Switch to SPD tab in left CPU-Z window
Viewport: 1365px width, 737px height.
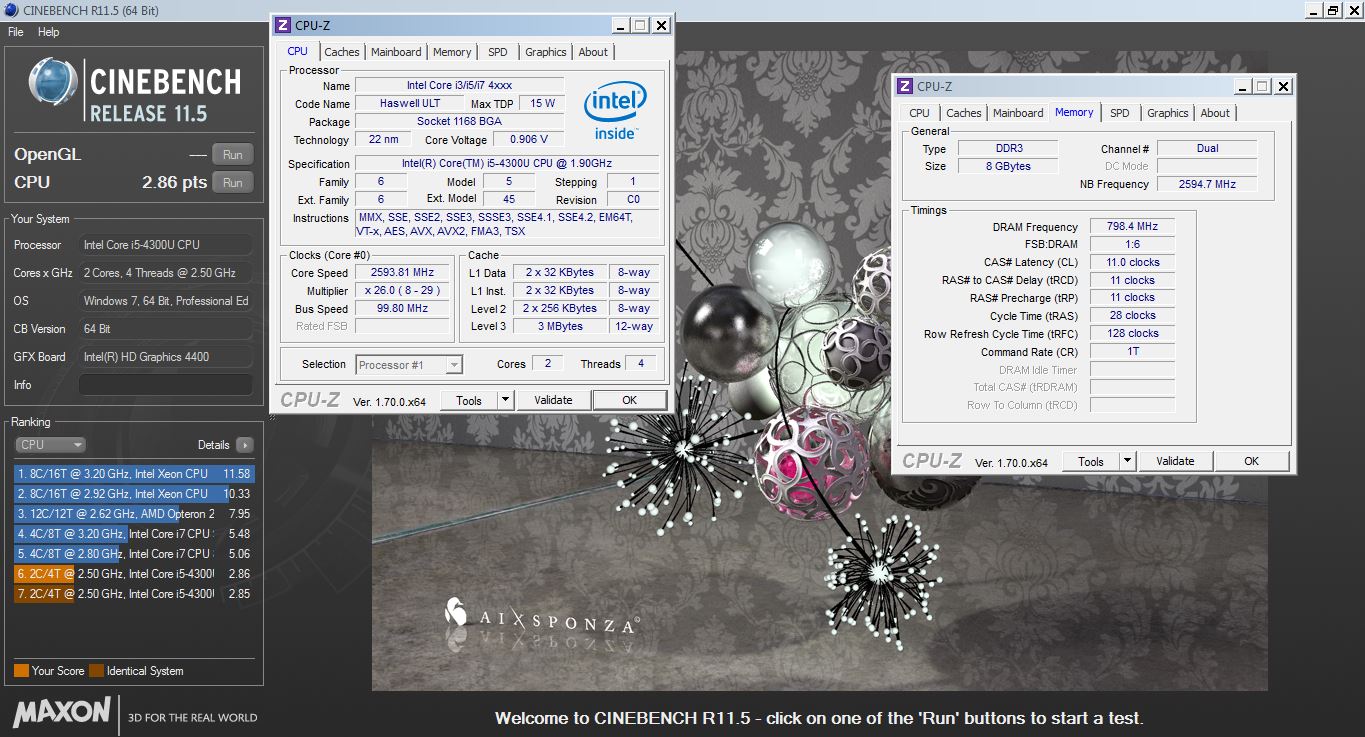coord(498,52)
